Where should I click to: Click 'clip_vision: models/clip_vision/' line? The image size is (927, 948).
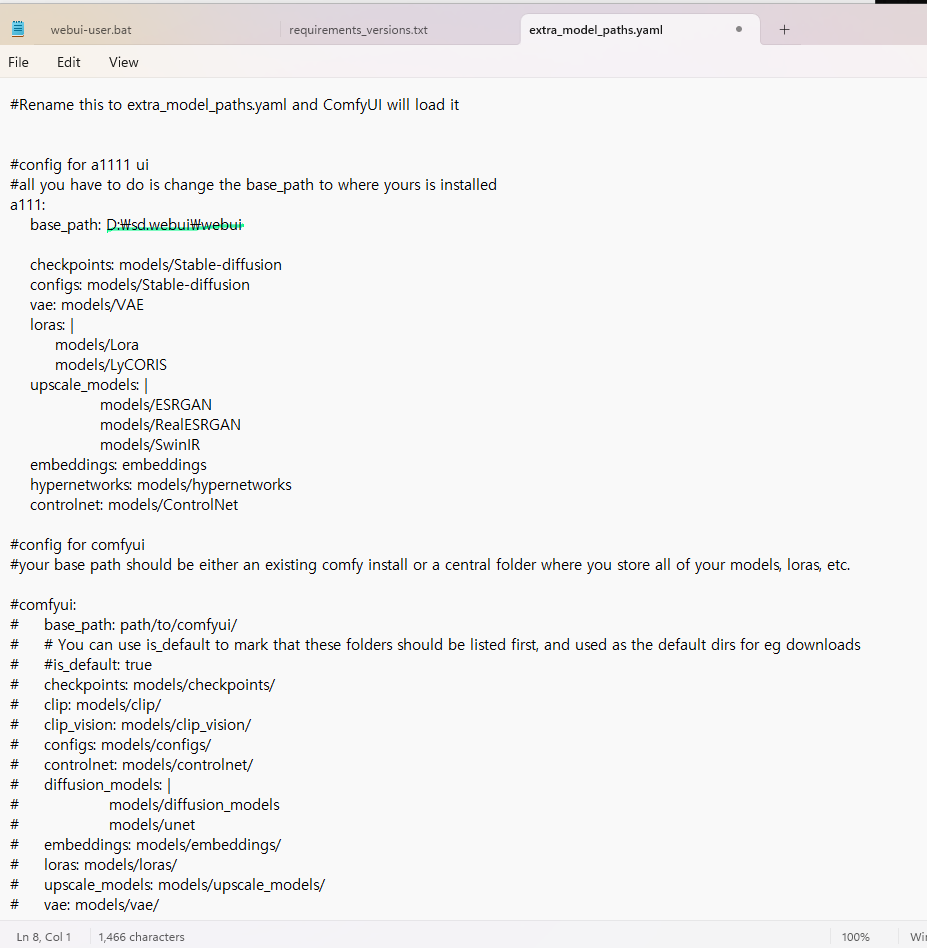click(x=148, y=724)
